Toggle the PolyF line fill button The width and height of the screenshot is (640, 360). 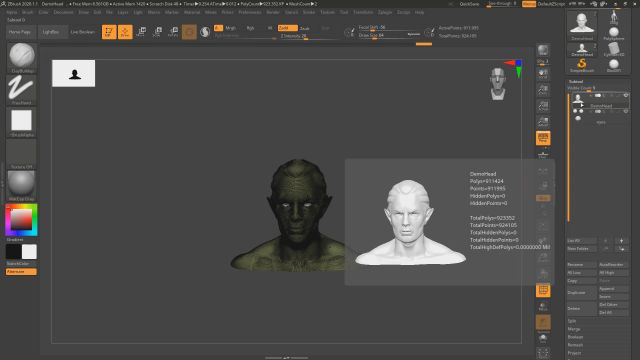tap(543, 290)
